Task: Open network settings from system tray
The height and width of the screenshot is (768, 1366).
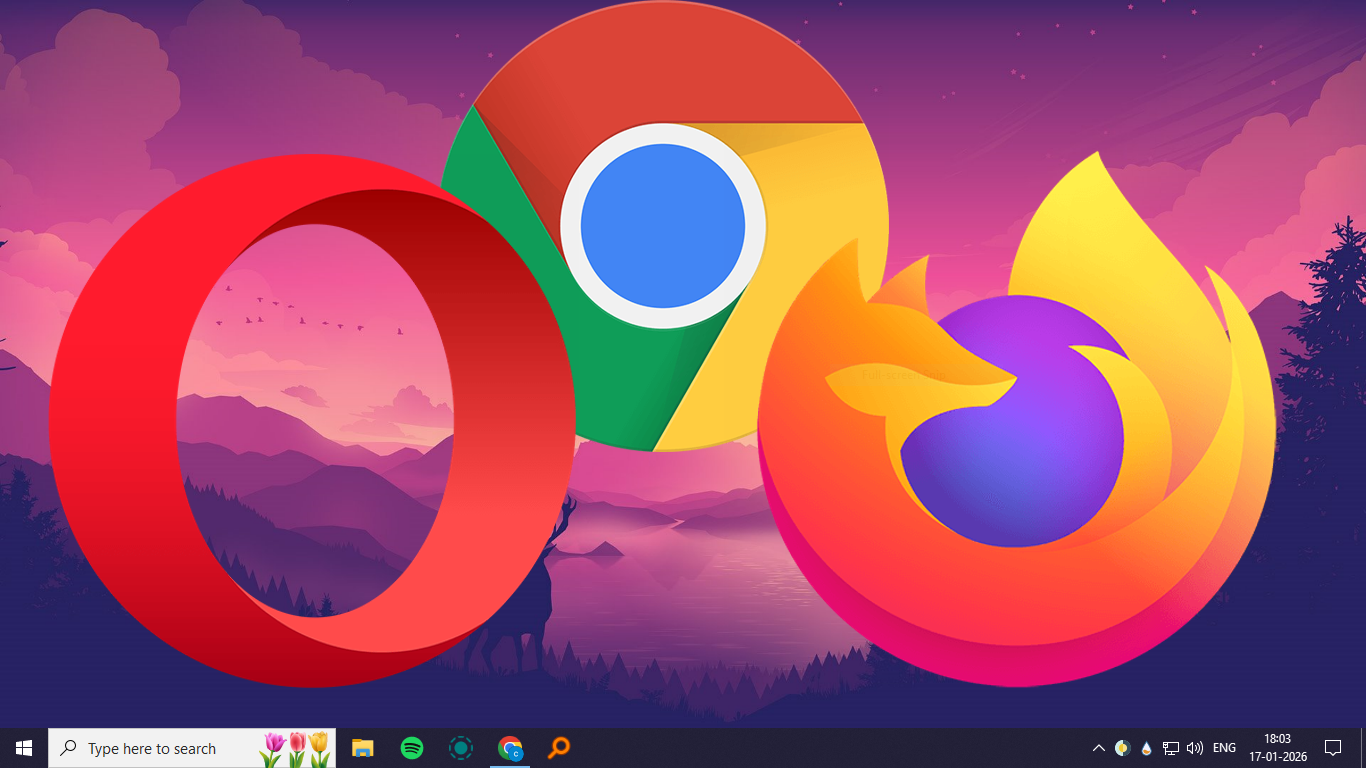Action: pos(1171,748)
